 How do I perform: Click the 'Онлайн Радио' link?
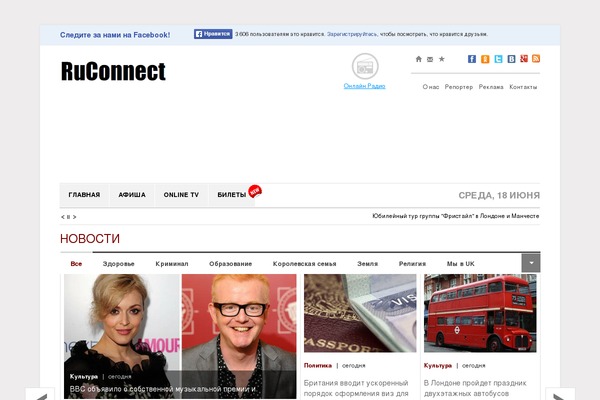[365, 86]
